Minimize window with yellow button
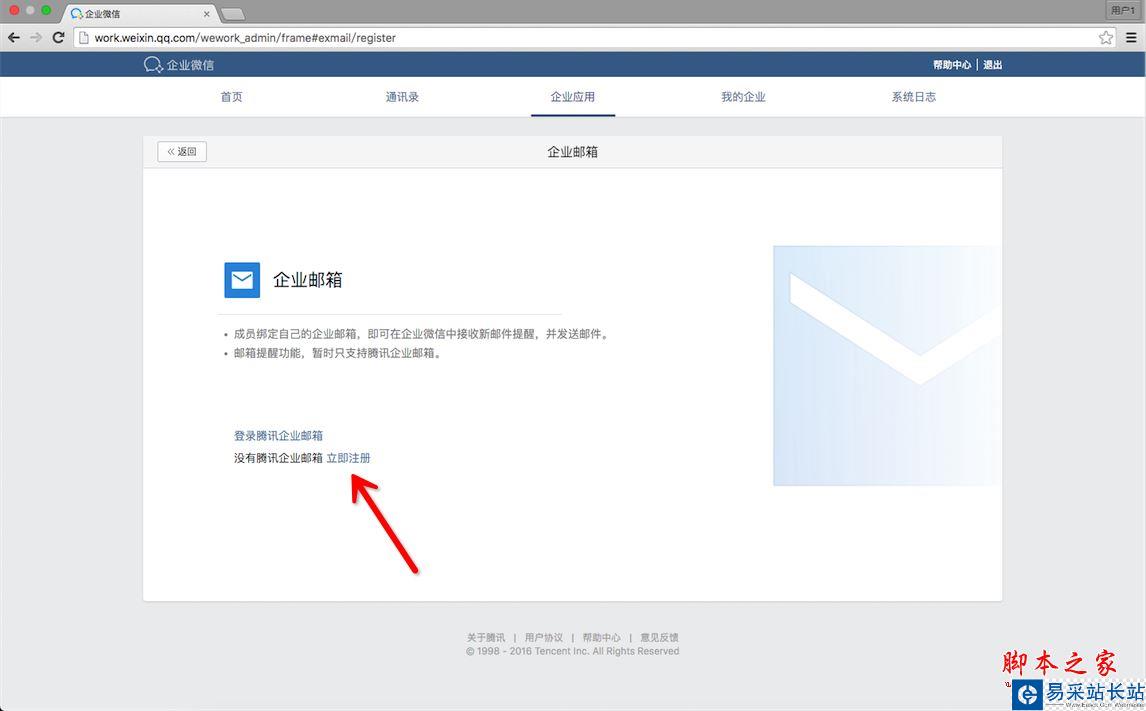This screenshot has width=1146, height=711. [x=30, y=10]
